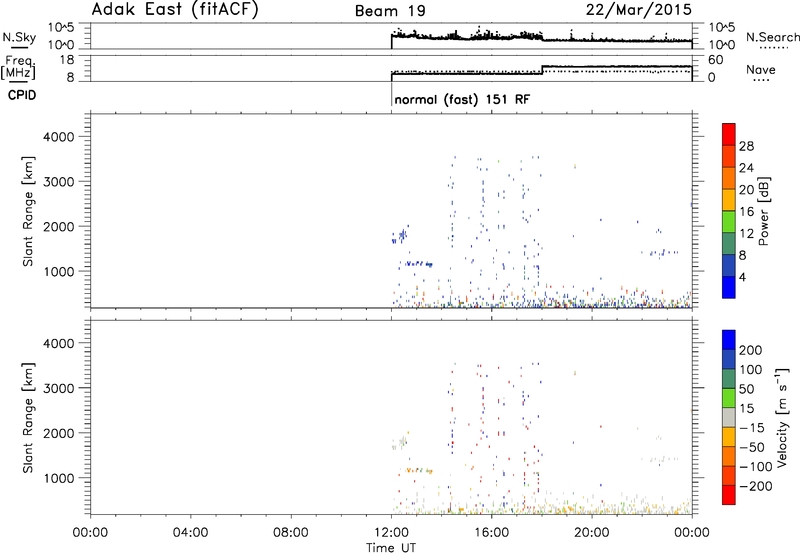
Task: Click the 'Adak East (fitACF)' title
Action: pos(175,10)
